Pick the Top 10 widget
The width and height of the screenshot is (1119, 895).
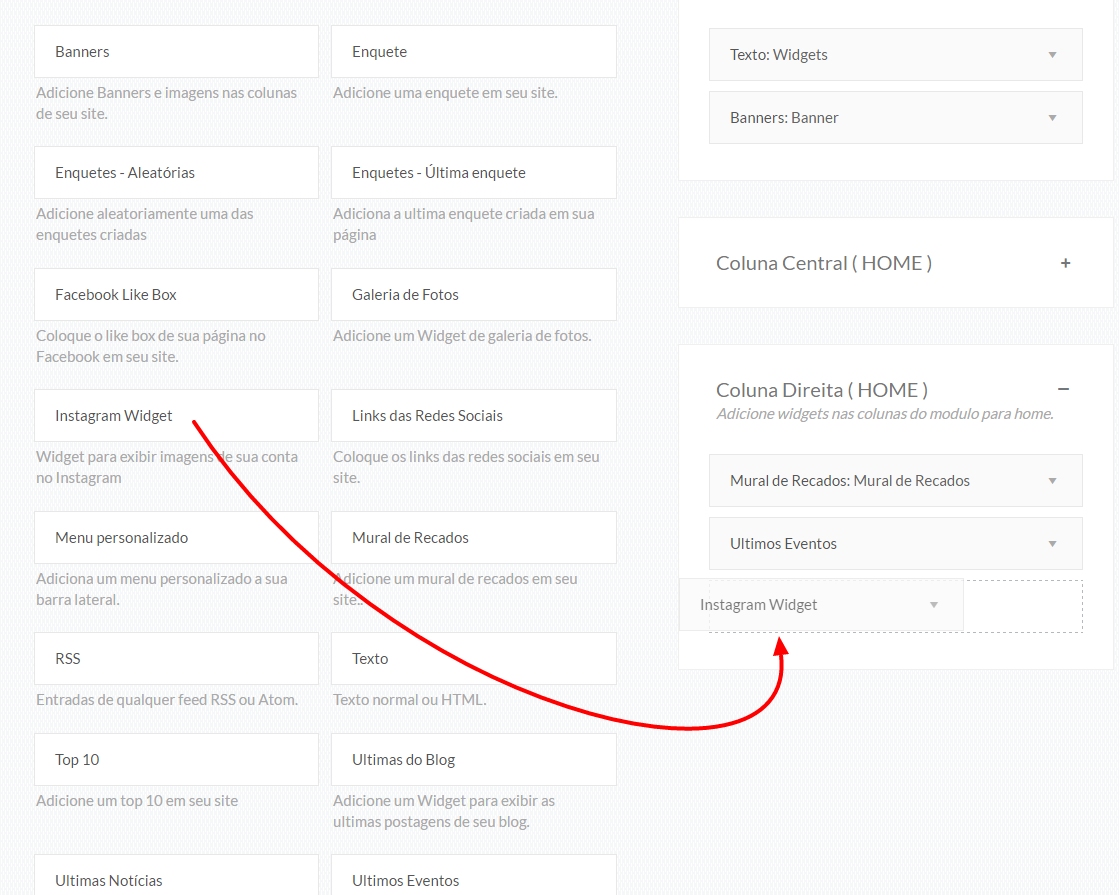(176, 760)
